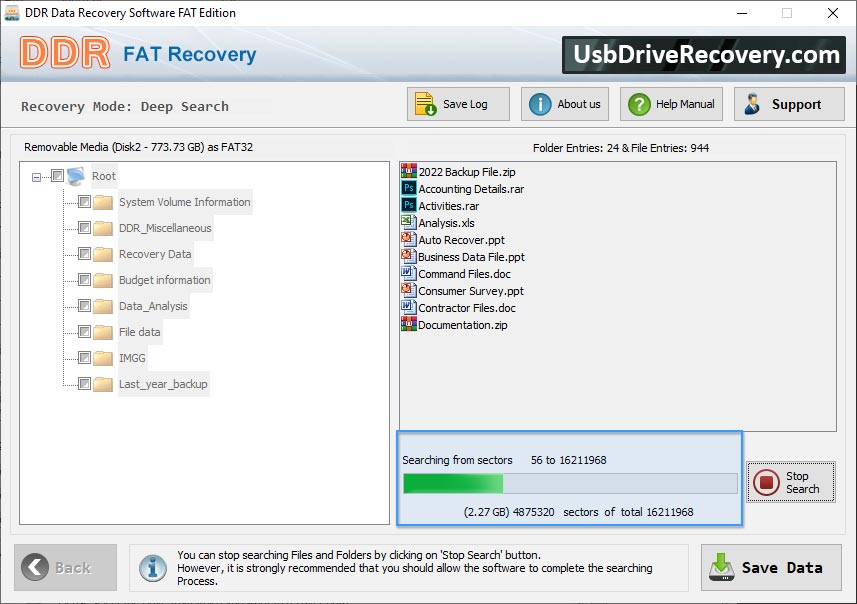The height and width of the screenshot is (604, 857).
Task: Select file name Analysis.xls
Action: (x=446, y=223)
